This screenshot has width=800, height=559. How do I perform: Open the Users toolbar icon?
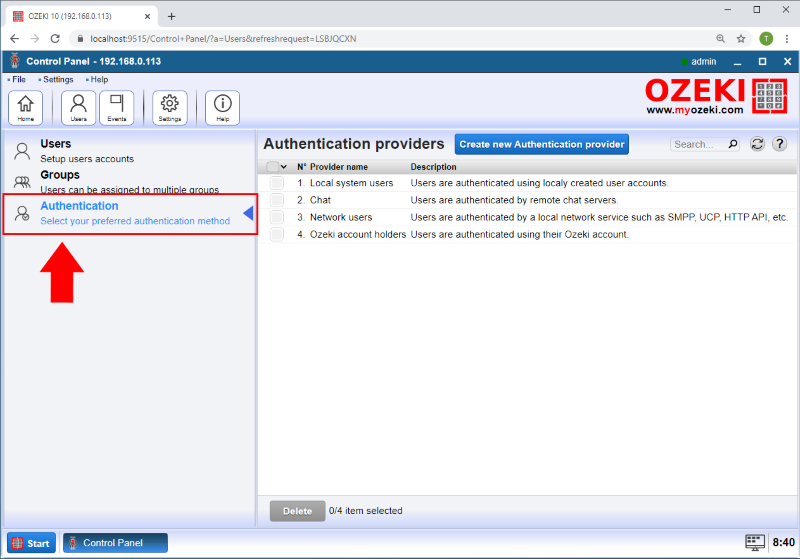79,108
